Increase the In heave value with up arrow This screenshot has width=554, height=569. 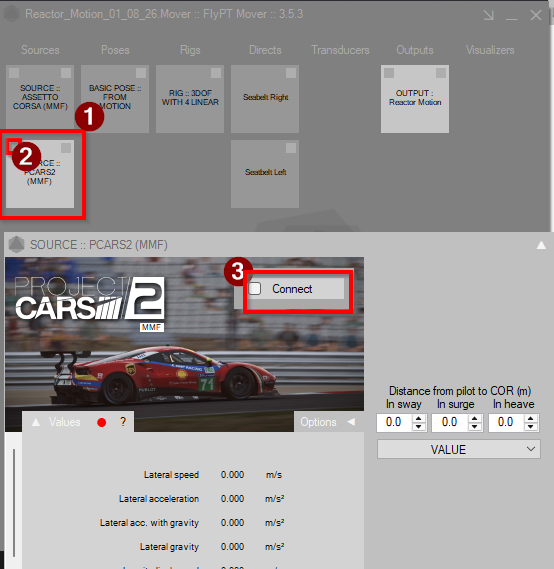[531, 418]
